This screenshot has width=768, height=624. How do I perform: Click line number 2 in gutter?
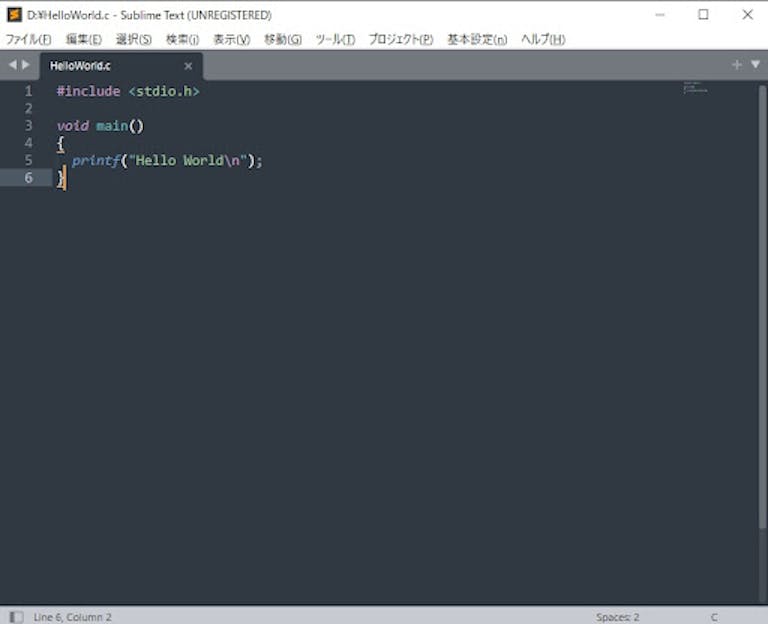coord(28,108)
